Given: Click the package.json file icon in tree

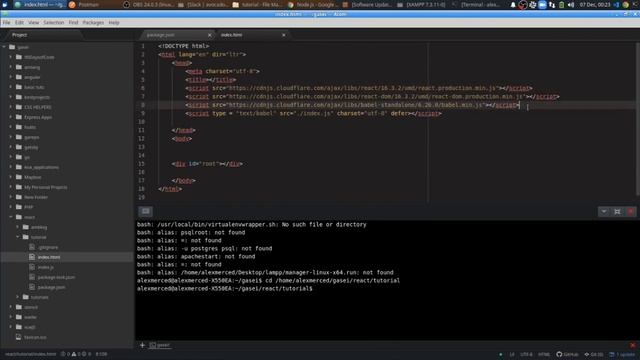Looking at the screenshot, I should (x=32, y=287).
